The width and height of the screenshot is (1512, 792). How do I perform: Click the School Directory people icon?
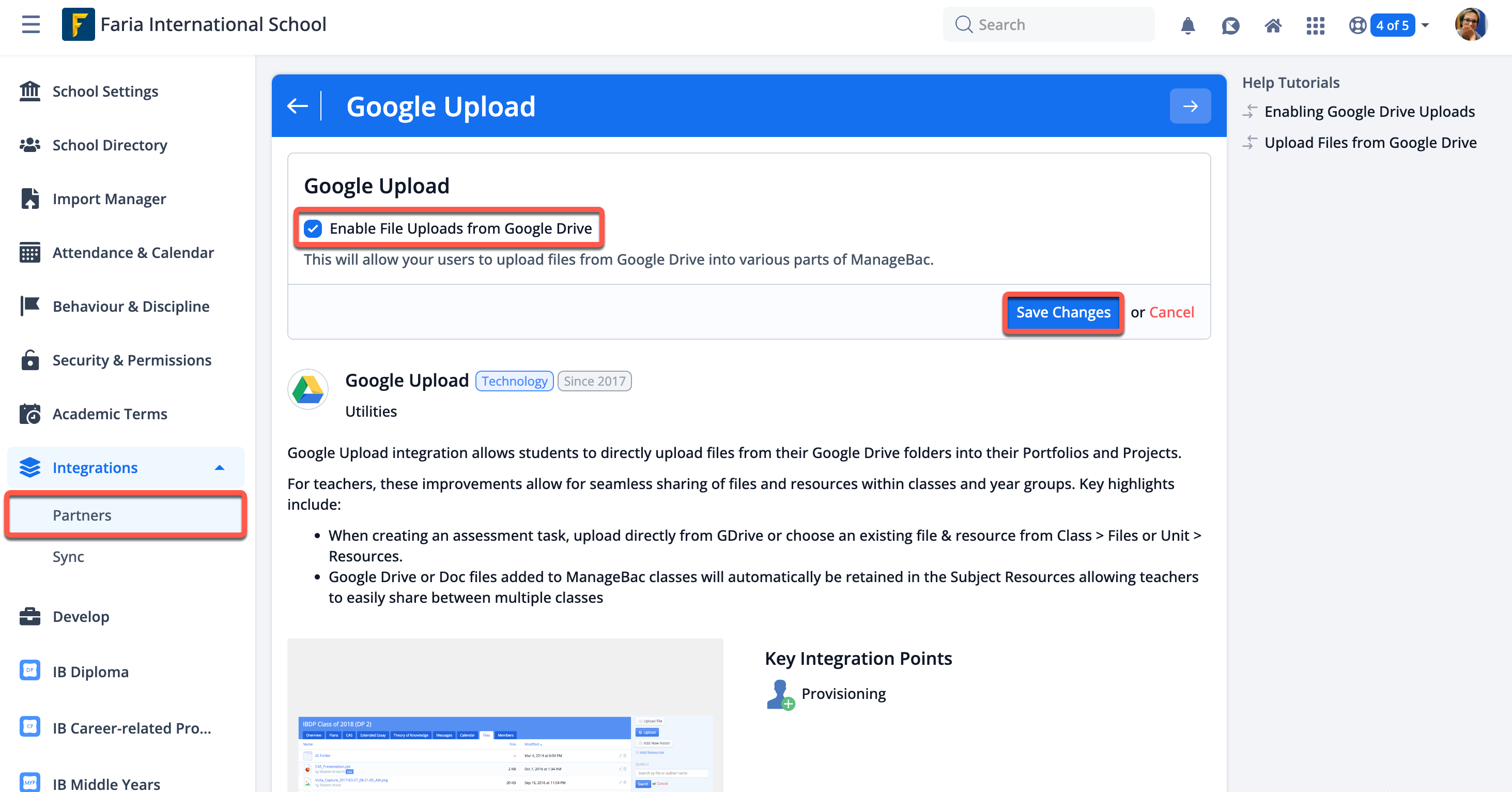pyautogui.click(x=30, y=145)
